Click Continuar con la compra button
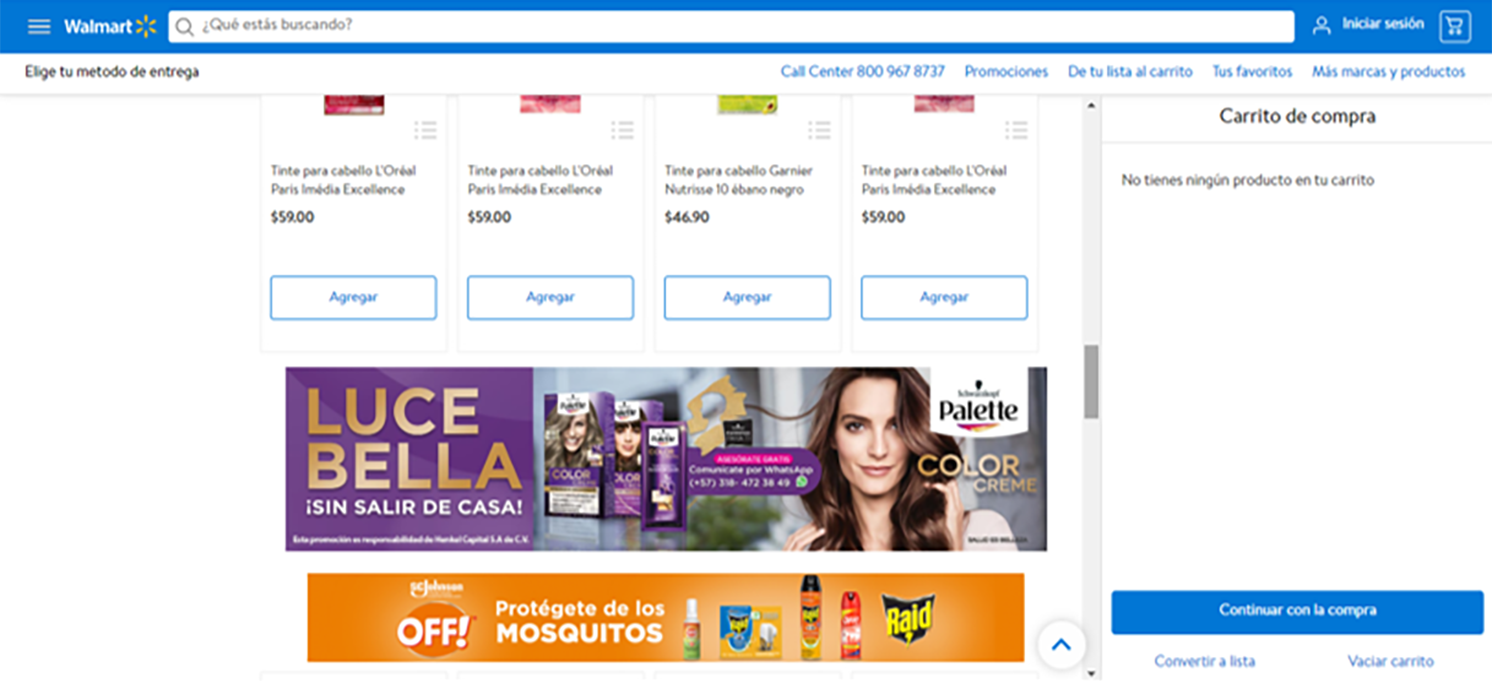 tap(1297, 612)
